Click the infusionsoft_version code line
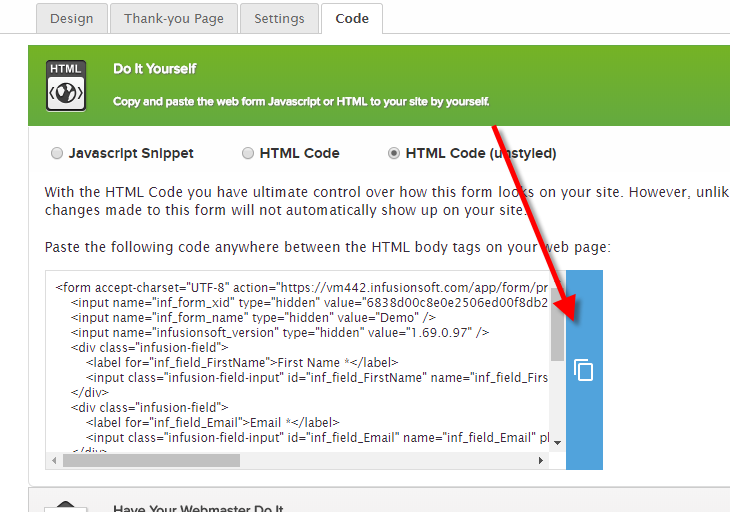 [x=280, y=332]
